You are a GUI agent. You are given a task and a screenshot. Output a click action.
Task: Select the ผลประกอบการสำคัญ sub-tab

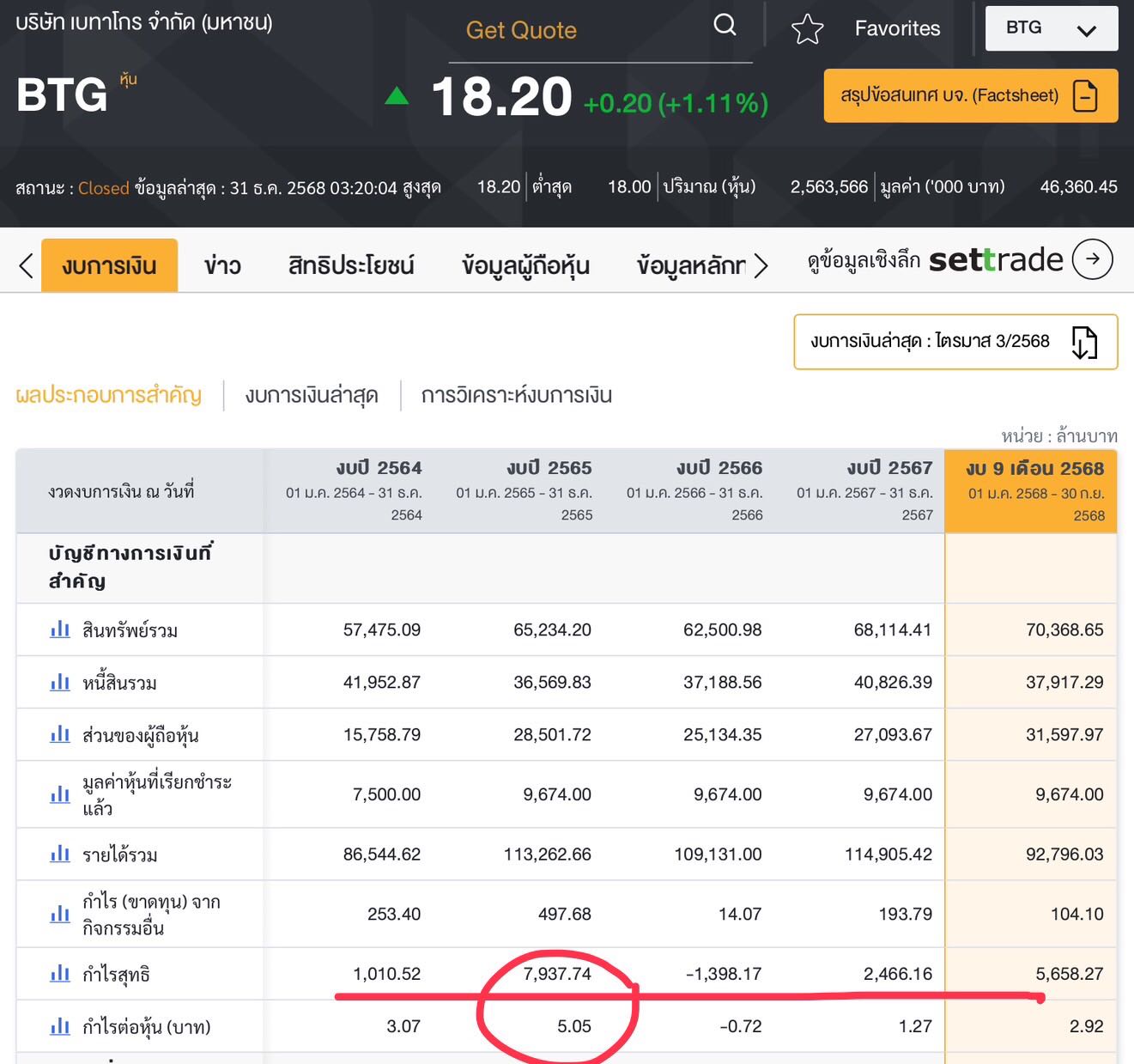109,395
